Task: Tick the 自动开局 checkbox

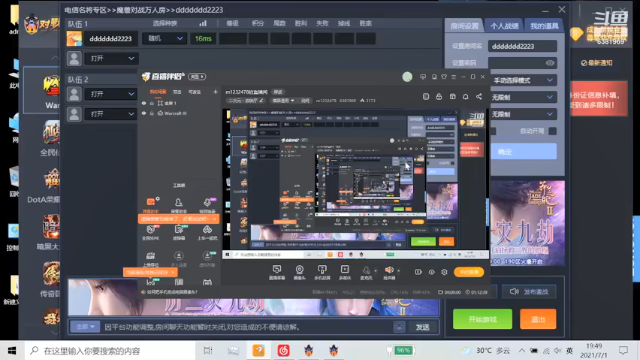Action: point(552,131)
